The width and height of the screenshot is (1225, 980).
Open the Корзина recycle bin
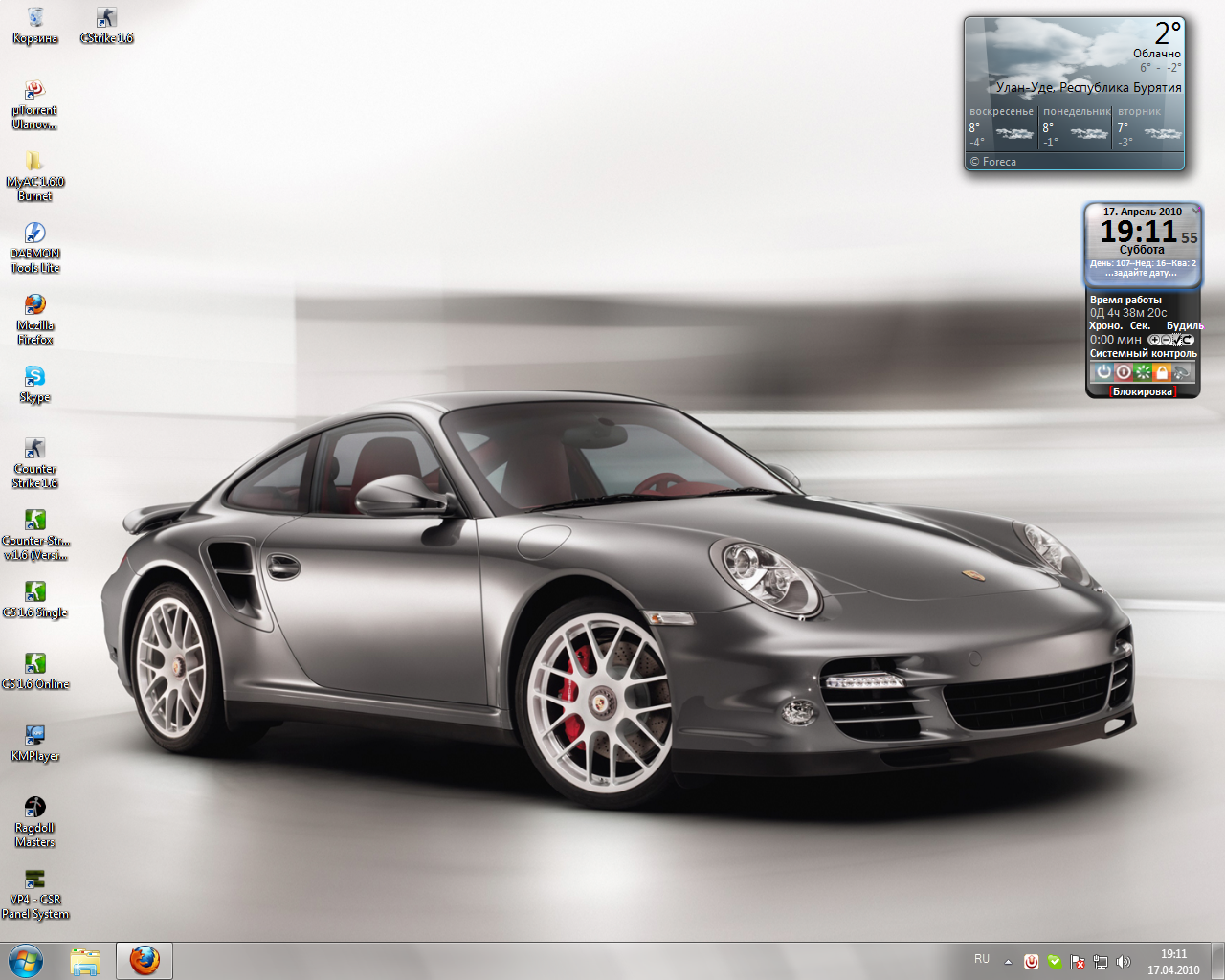[x=35, y=19]
